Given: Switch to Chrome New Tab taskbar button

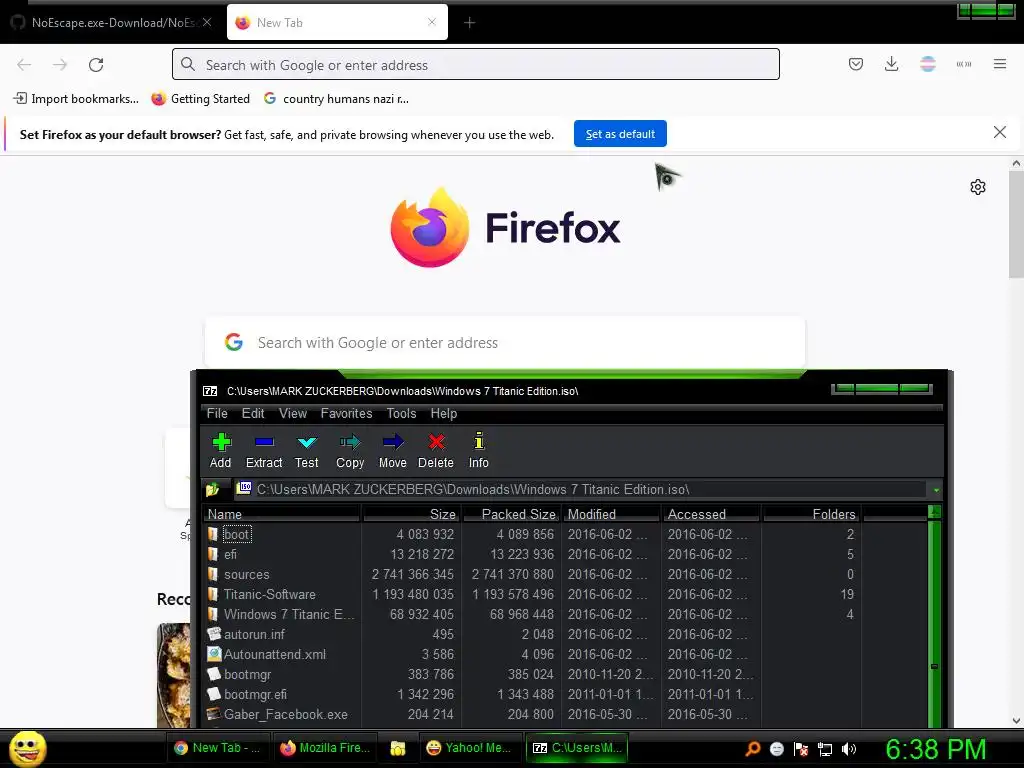Looking at the screenshot, I should [x=217, y=748].
